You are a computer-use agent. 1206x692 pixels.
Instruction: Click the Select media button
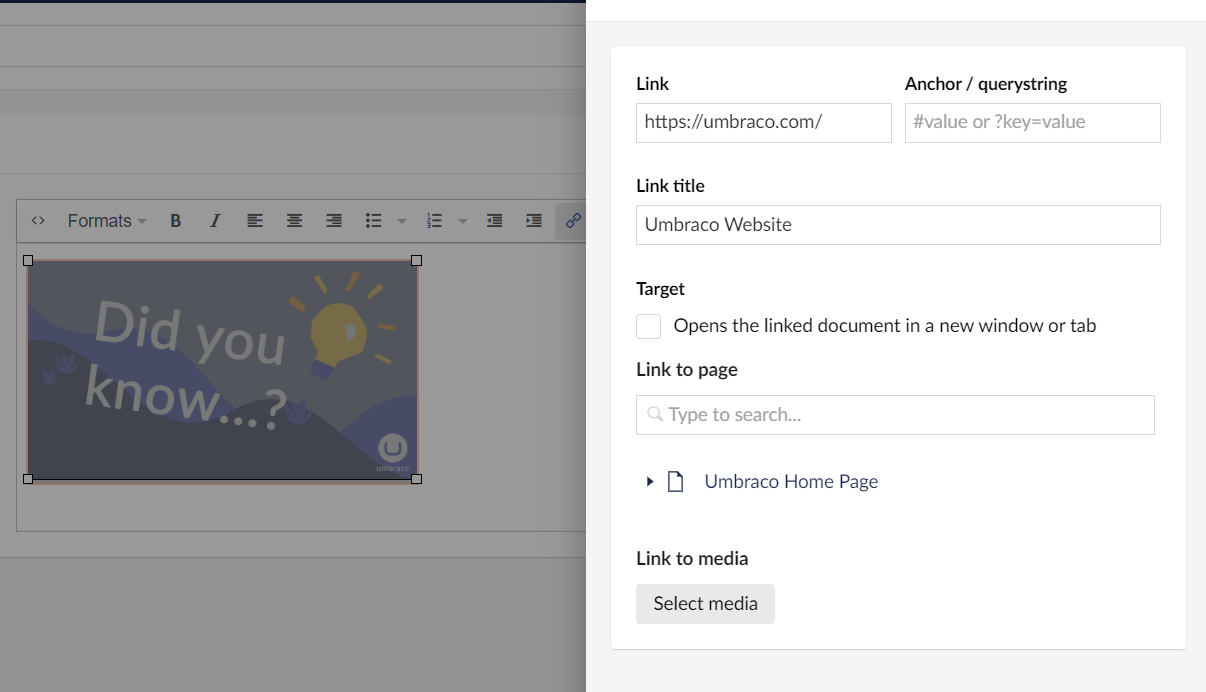tap(705, 603)
